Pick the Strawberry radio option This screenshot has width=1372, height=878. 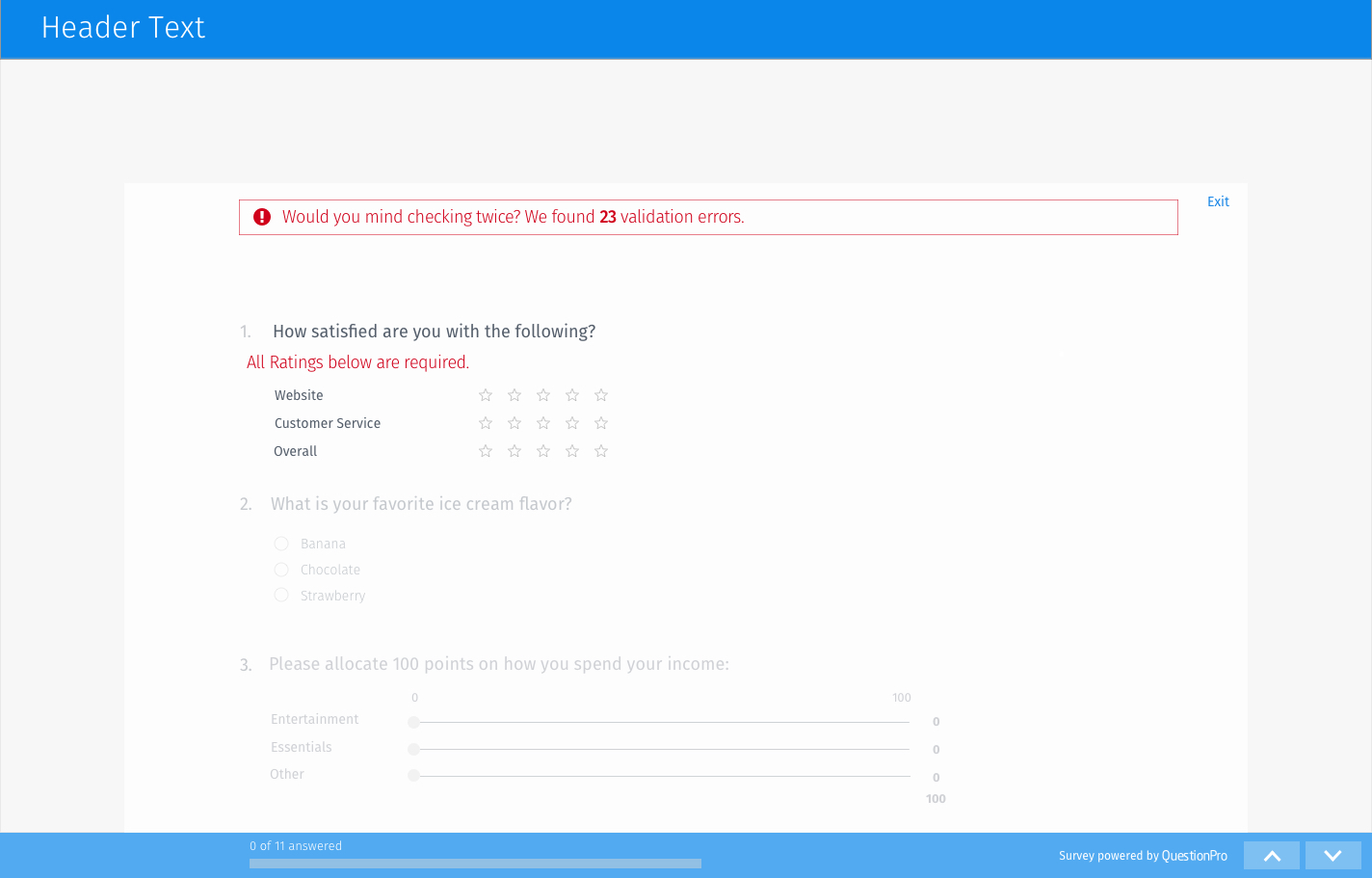[281, 596]
